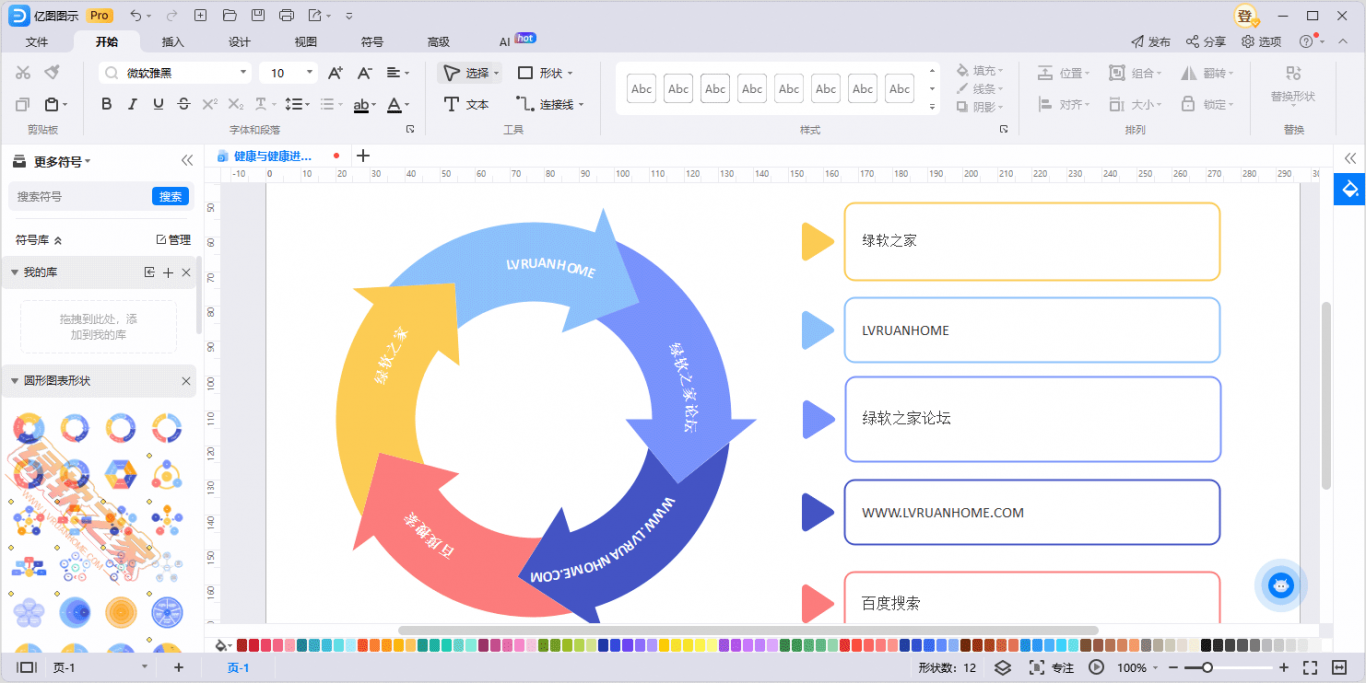
Task: Collapse the 圆形图表形状 library section
Action: click(14, 381)
